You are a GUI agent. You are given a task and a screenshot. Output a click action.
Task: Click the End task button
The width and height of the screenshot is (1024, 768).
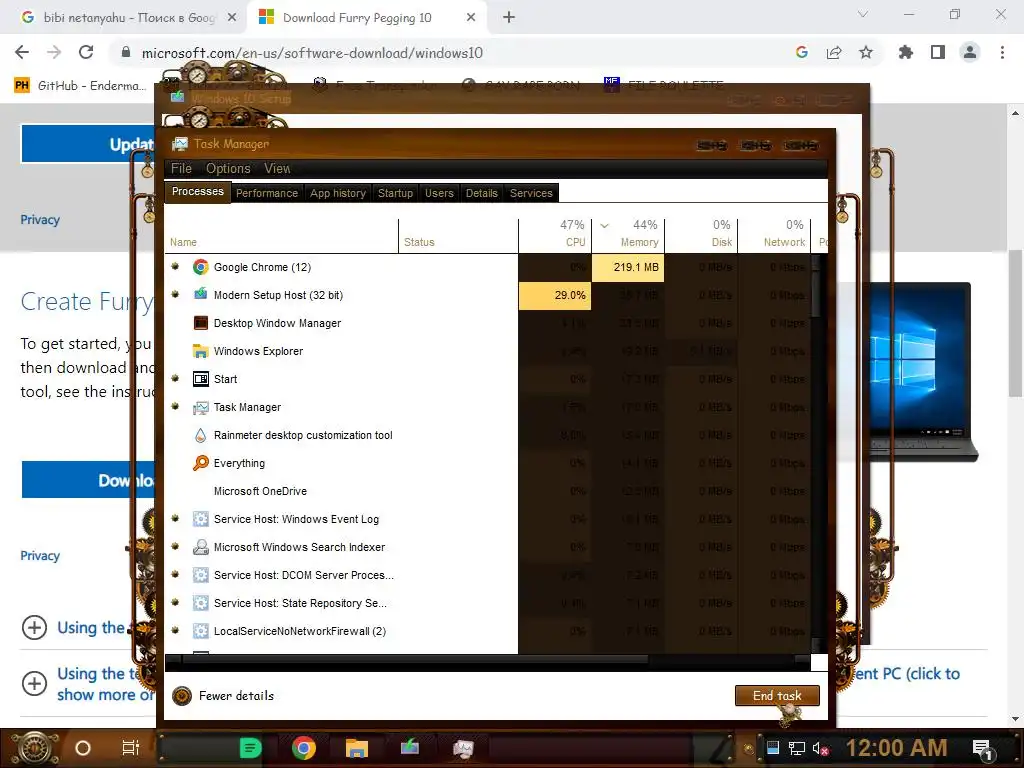coord(777,696)
